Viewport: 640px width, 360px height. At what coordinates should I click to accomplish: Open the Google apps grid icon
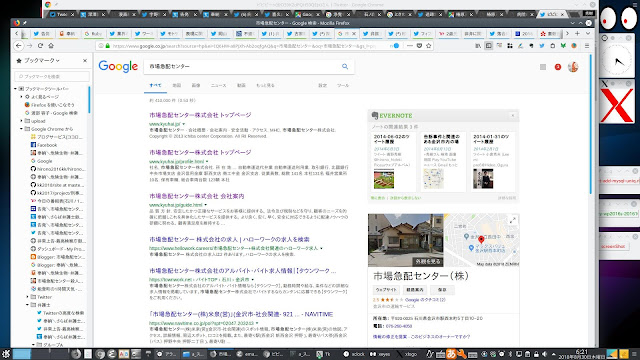[x=543, y=67]
